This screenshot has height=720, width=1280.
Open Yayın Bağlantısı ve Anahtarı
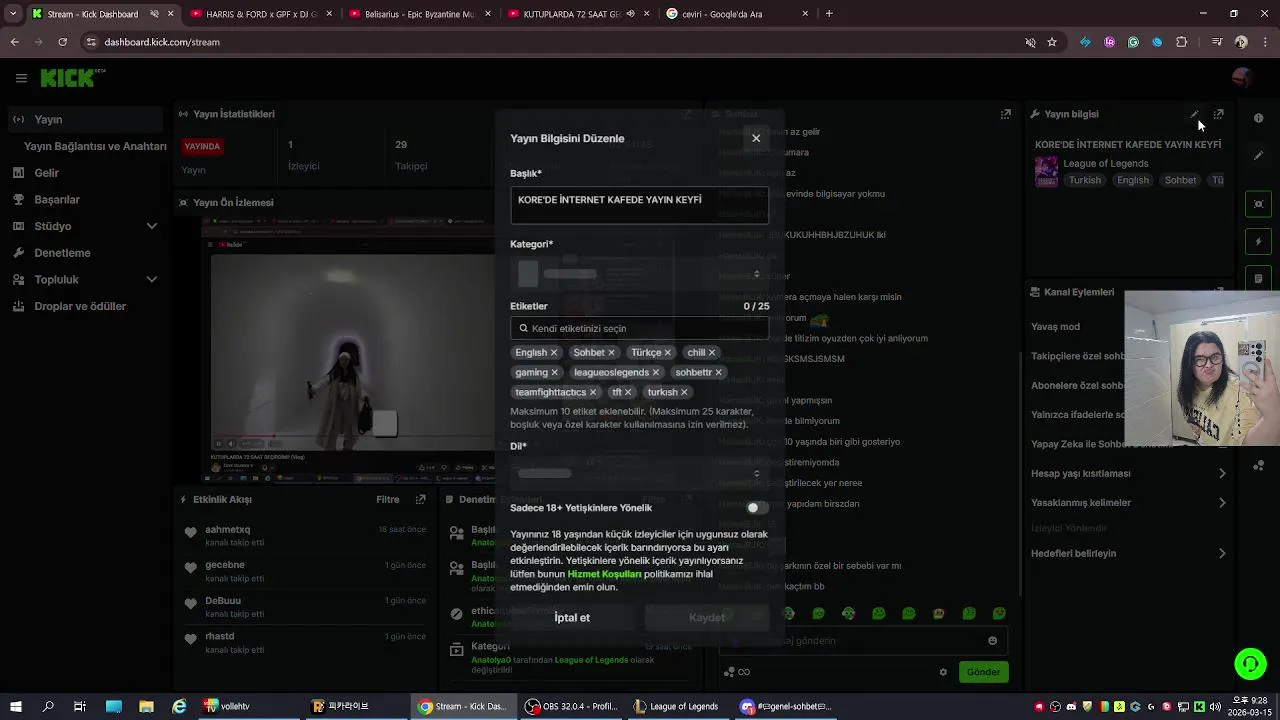95,146
